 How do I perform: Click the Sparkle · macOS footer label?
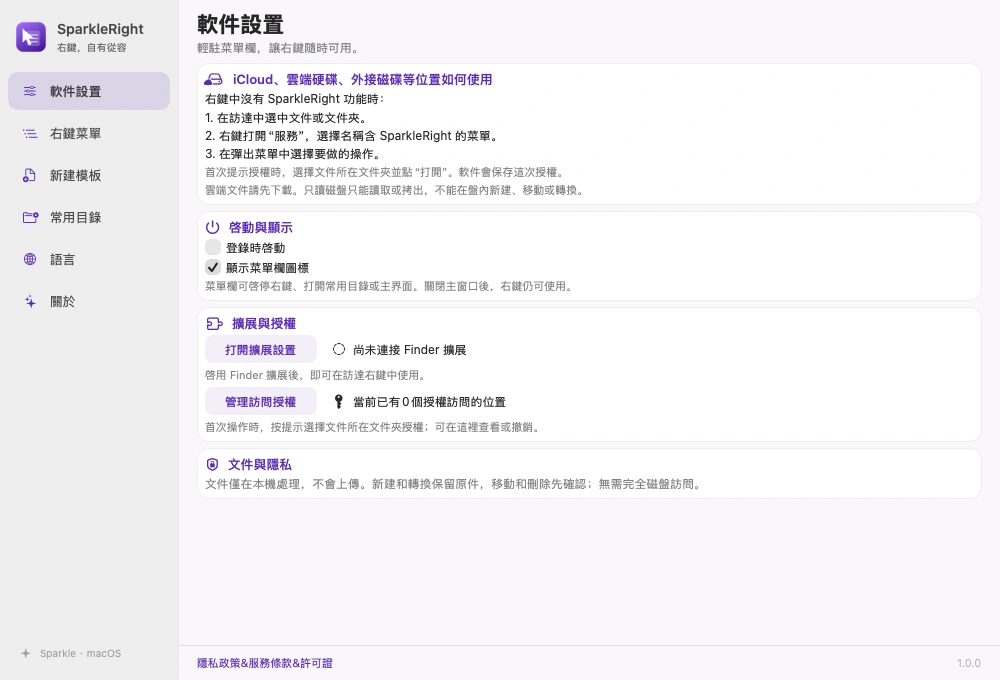80,653
